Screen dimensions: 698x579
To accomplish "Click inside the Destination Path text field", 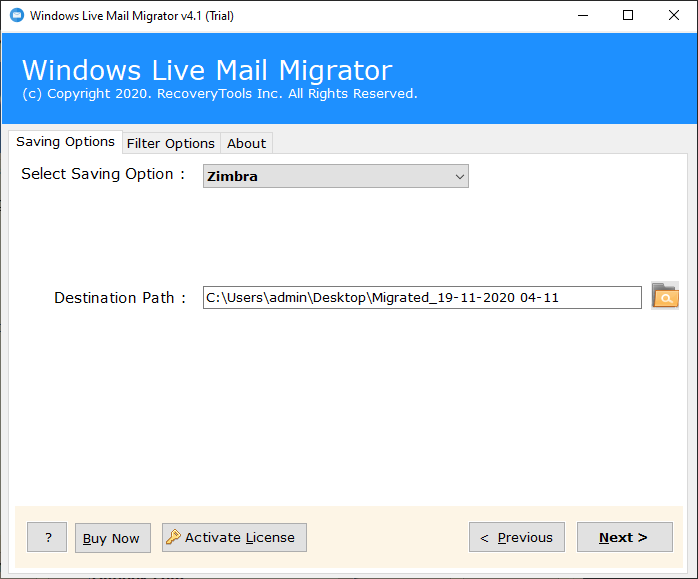I will tap(422, 297).
